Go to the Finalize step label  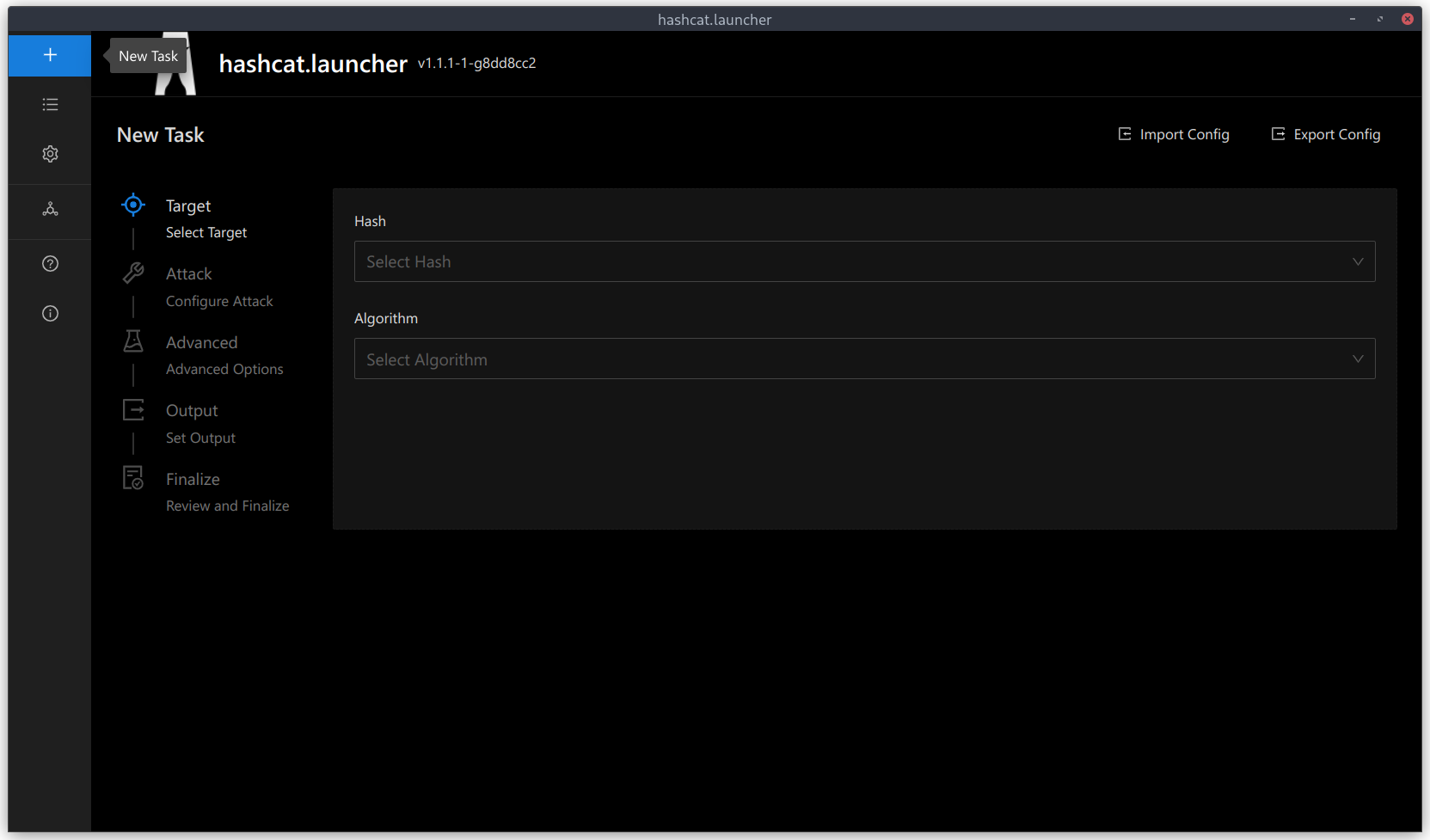coord(193,479)
